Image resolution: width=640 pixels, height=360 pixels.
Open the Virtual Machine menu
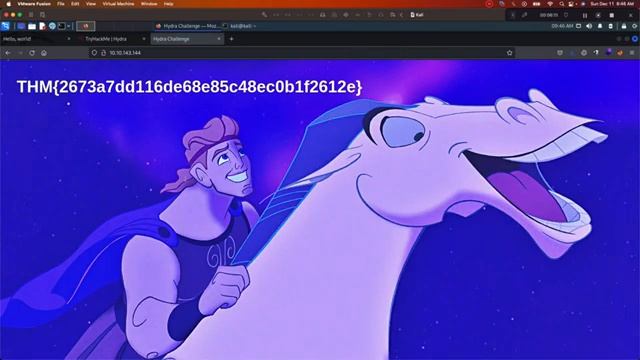pyautogui.click(x=118, y=4)
